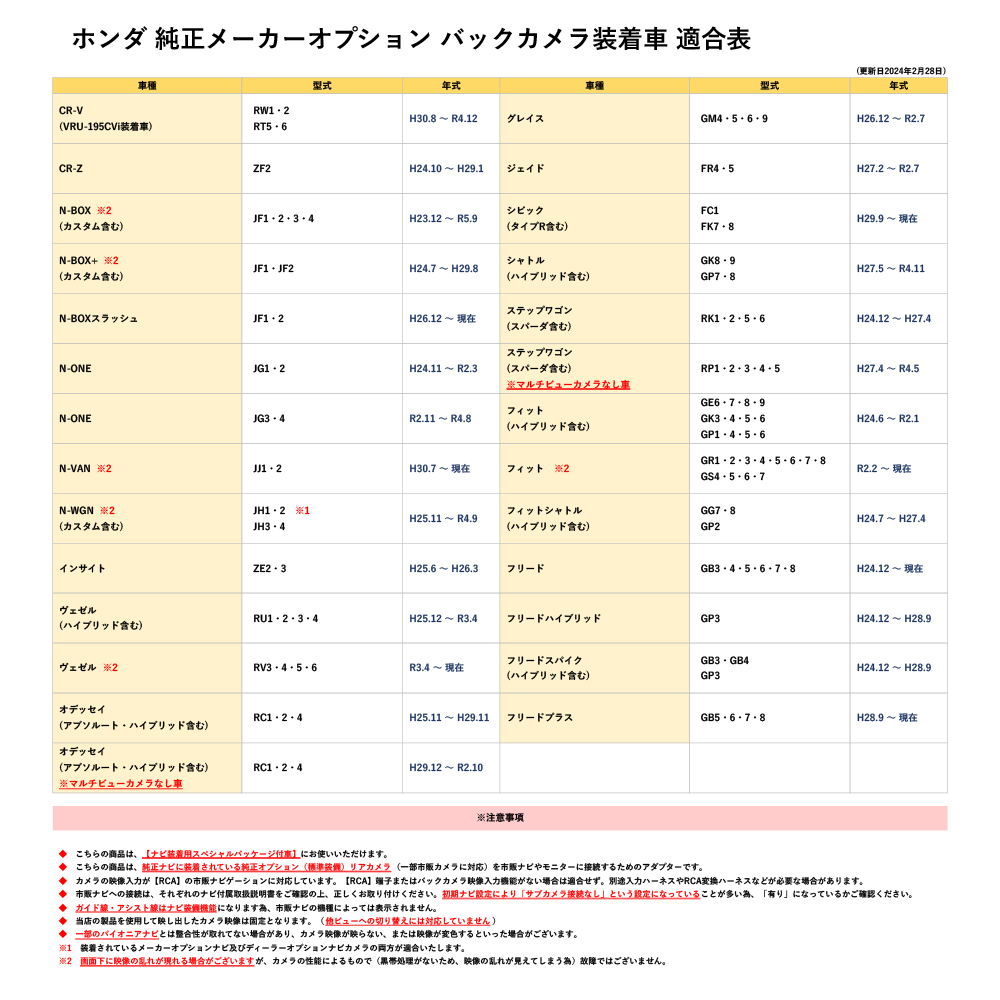1000x1000 pixels.
Task: Click the FR4・5 model cell
Action: point(770,168)
